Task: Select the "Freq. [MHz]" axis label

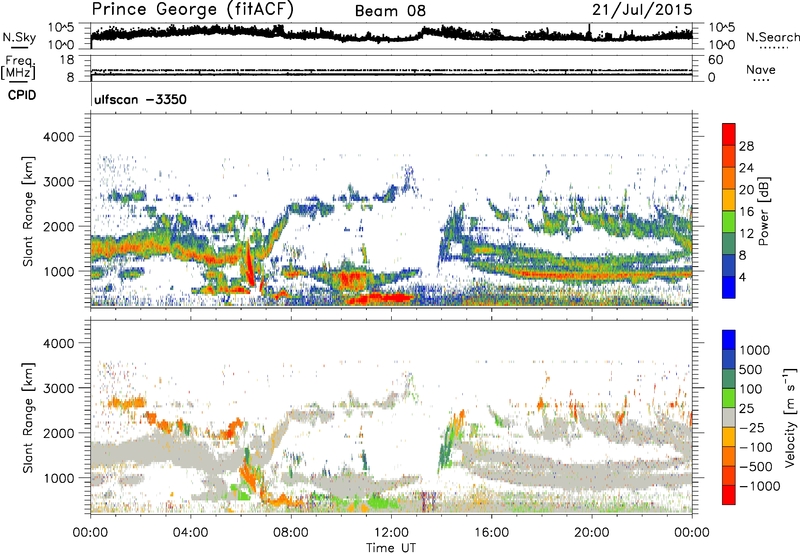Action: coord(18,67)
